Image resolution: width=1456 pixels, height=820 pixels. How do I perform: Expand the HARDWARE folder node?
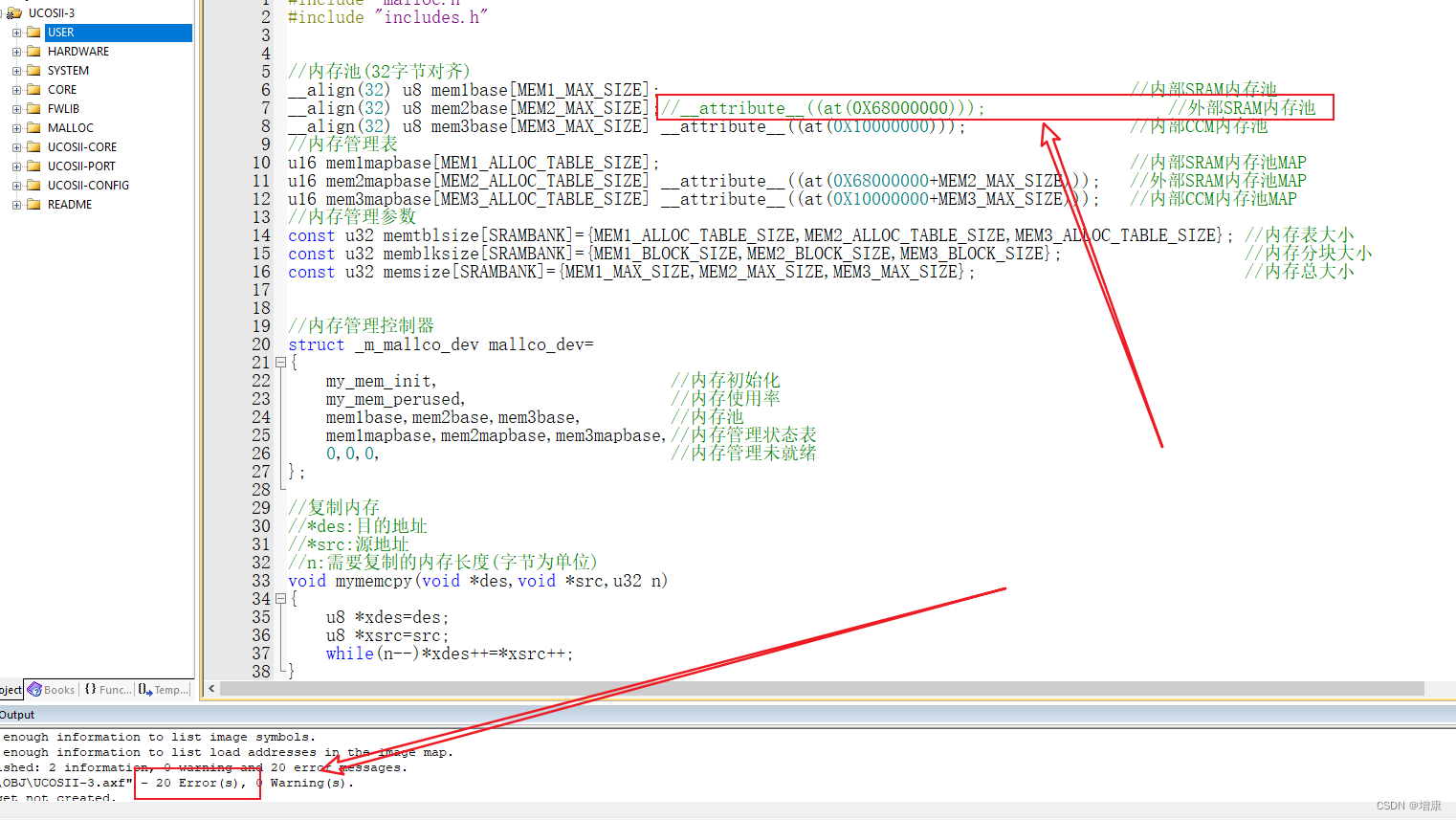point(16,52)
